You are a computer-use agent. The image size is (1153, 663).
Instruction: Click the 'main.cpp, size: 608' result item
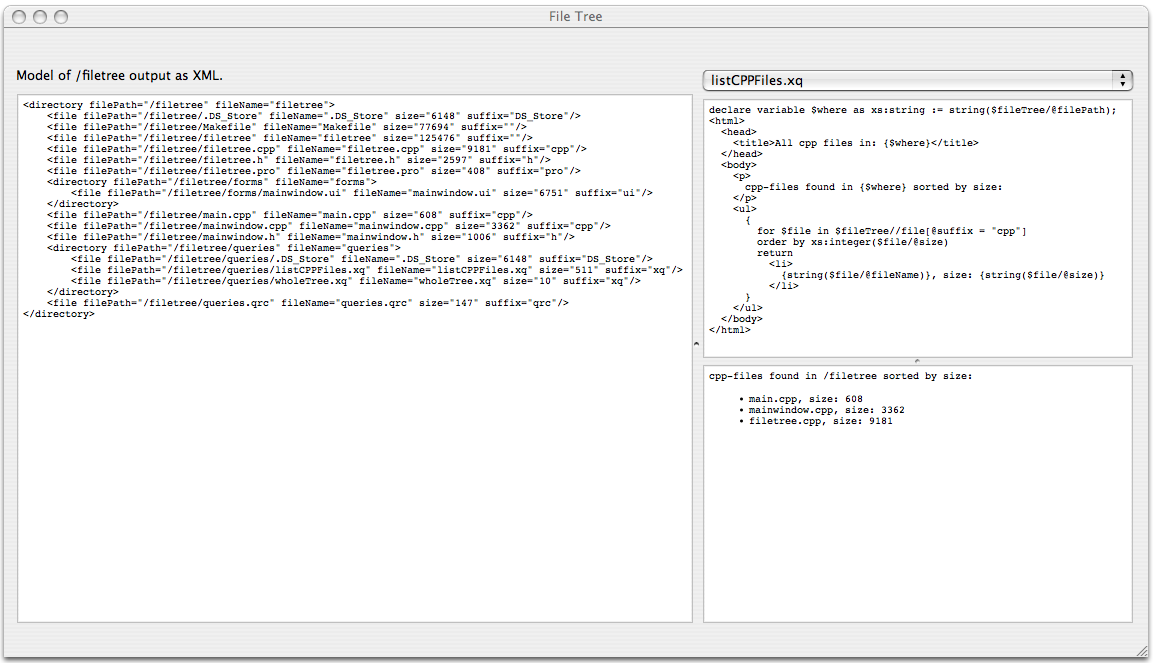pos(805,399)
